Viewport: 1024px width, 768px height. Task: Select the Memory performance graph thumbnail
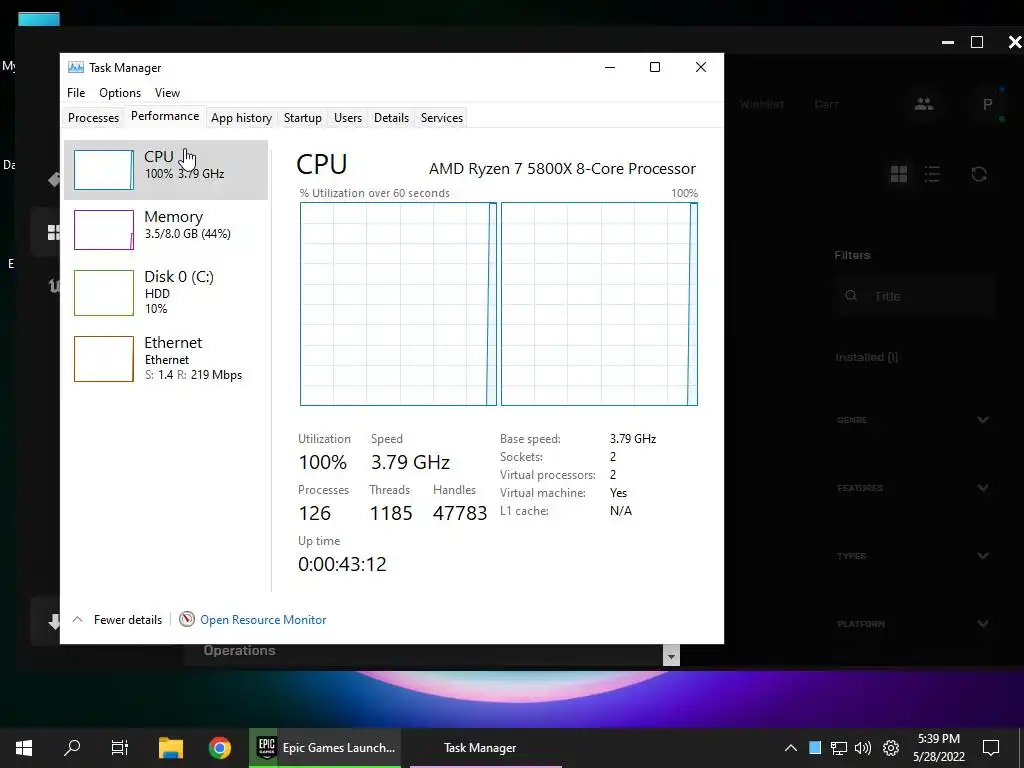coord(104,230)
